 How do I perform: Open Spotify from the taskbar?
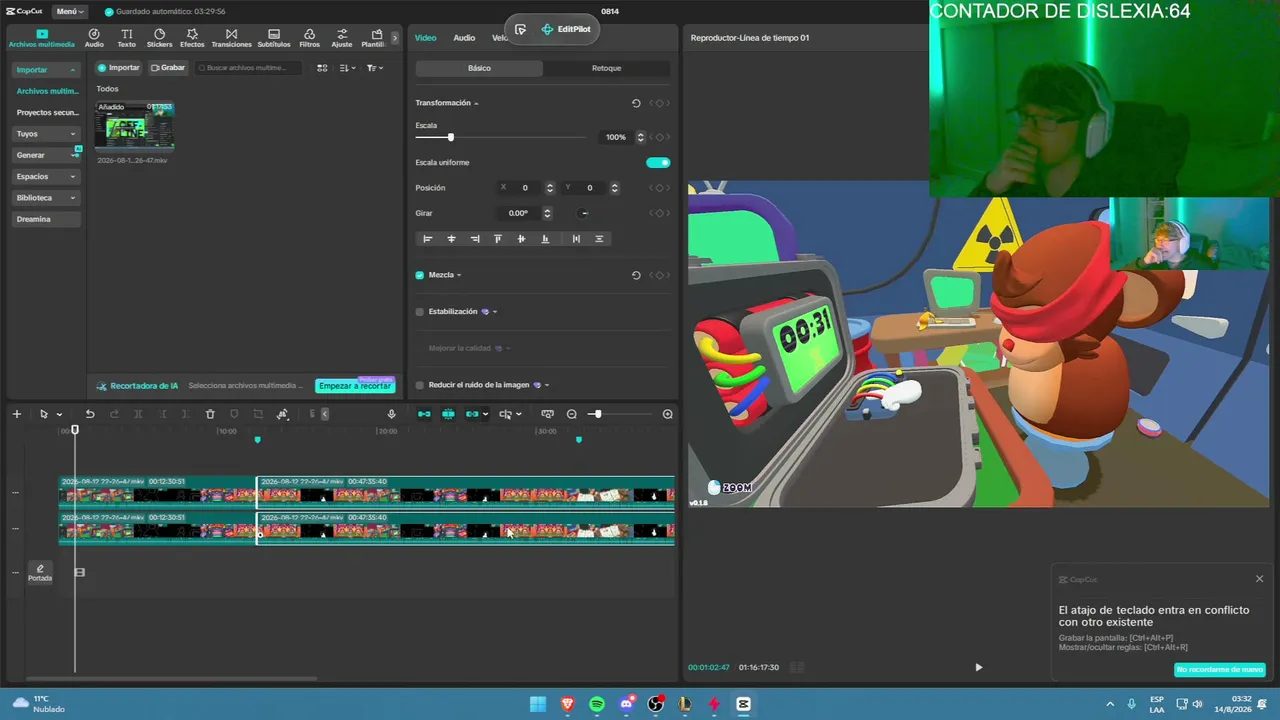click(597, 704)
